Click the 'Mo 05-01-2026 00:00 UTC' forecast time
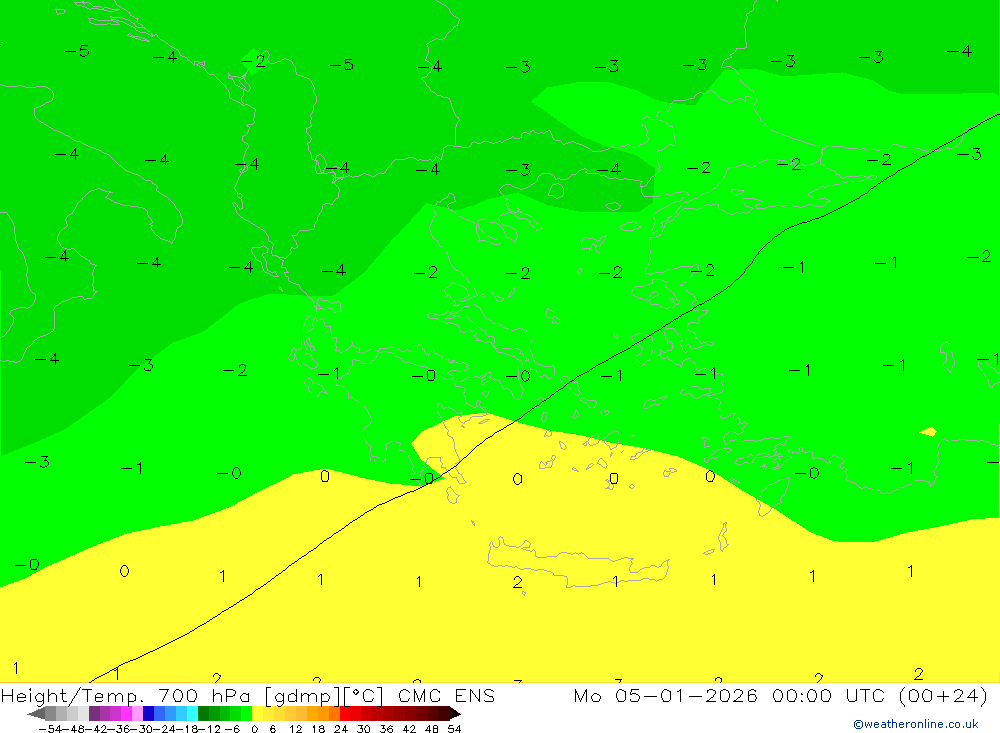 click(x=732, y=695)
